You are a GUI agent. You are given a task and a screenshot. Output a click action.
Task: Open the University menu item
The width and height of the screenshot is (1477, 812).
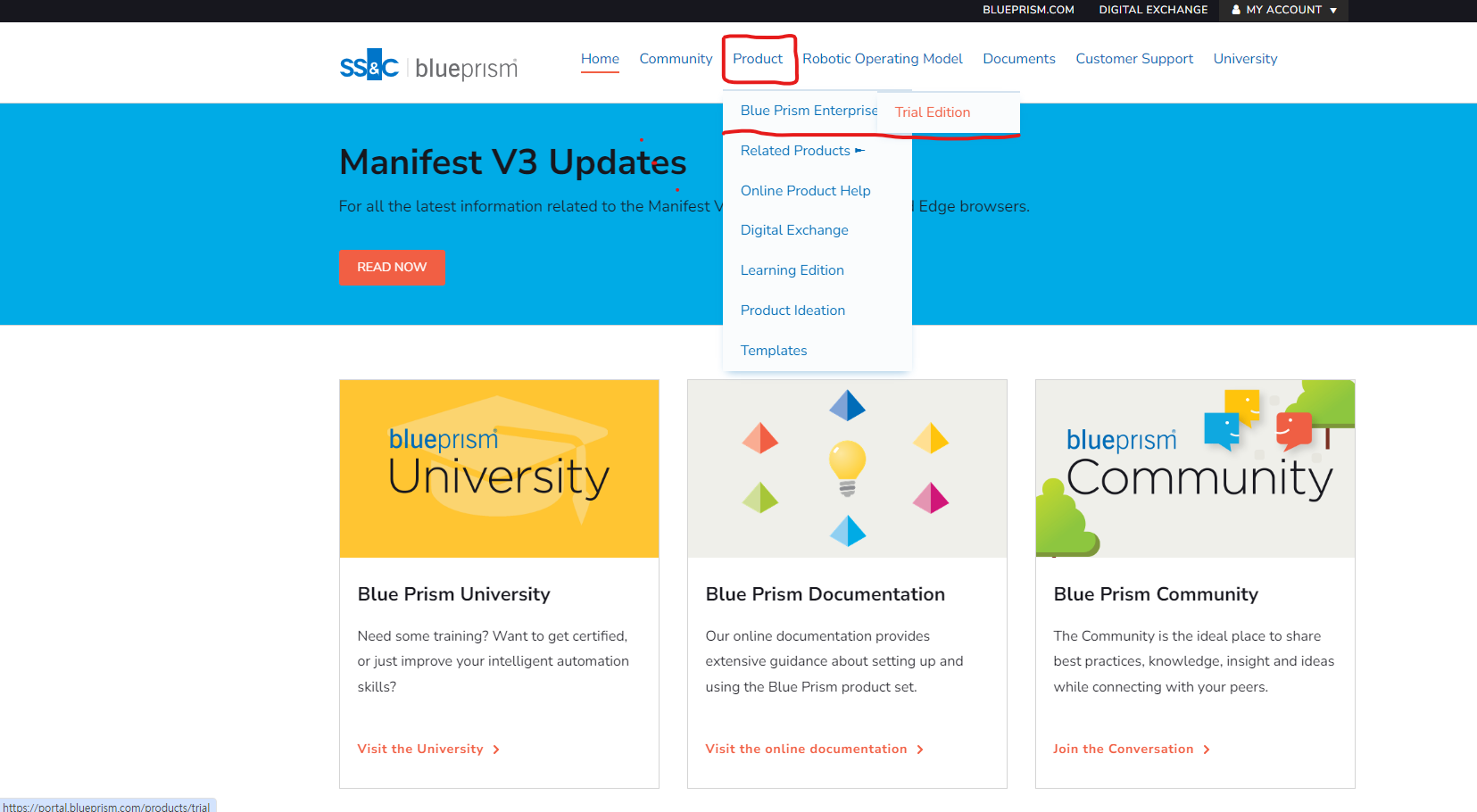tap(1245, 59)
